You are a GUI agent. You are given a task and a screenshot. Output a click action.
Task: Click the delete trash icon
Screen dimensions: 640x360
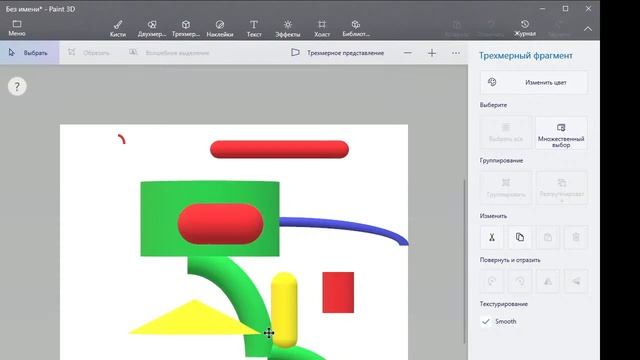[x=576, y=237]
